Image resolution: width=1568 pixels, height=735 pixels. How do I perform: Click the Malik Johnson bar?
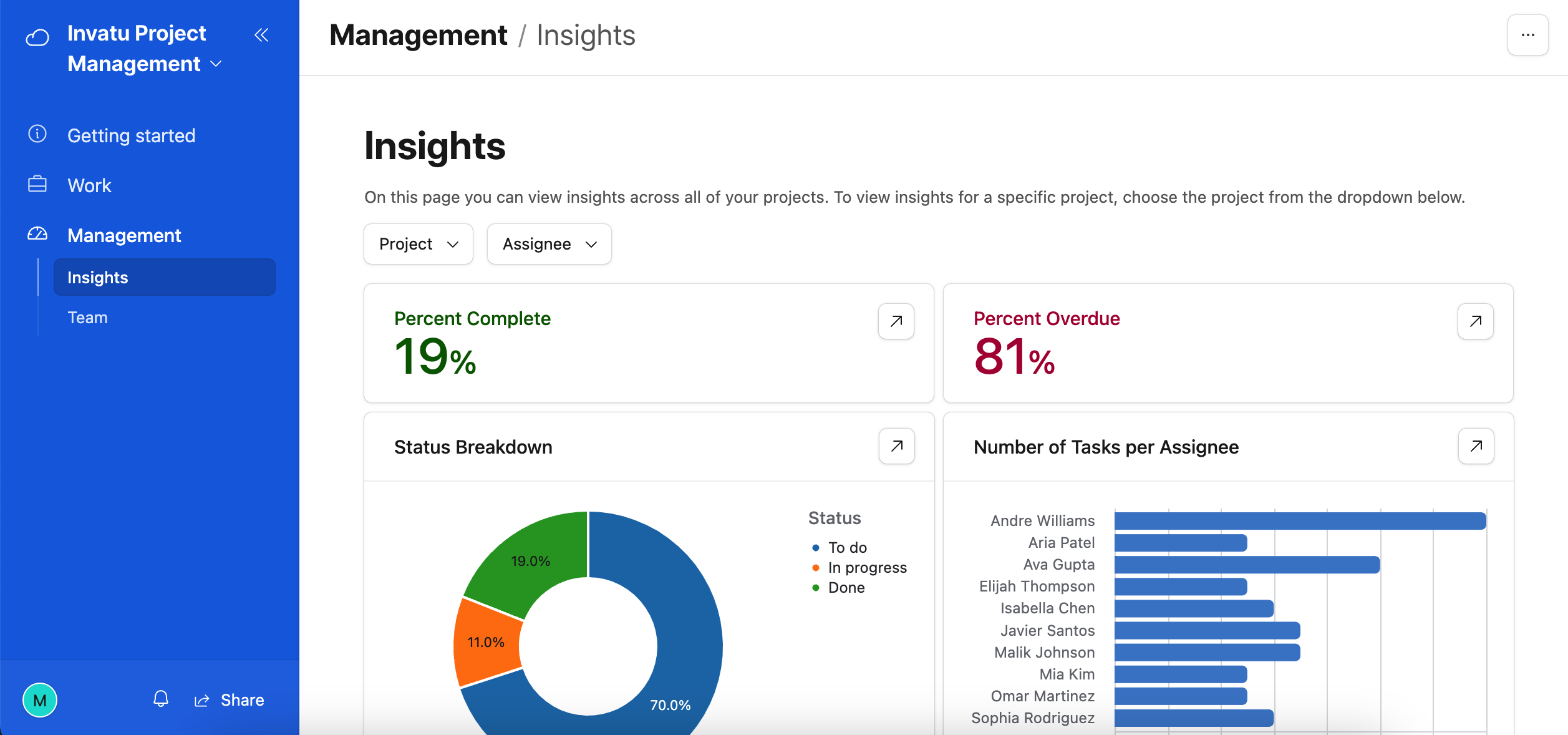coord(1207,652)
